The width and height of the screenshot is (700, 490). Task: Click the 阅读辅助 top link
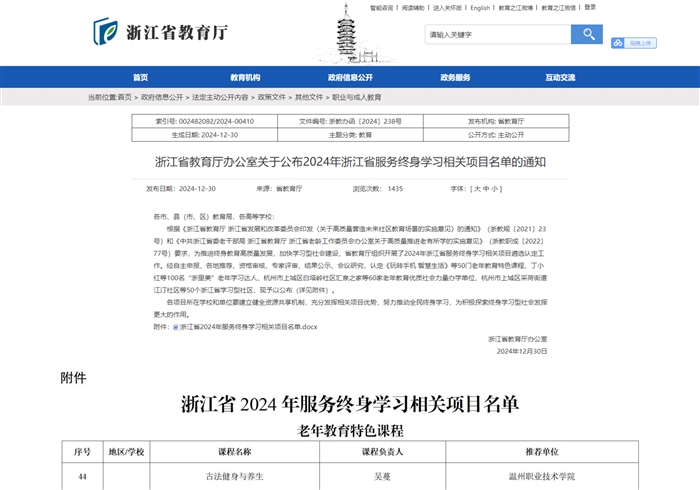click(413, 8)
